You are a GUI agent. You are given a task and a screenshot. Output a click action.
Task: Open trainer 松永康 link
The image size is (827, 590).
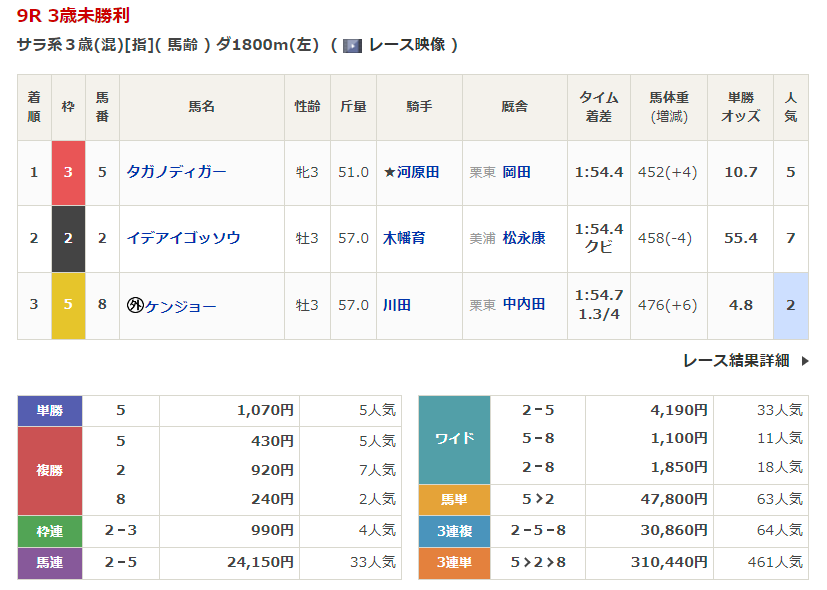(524, 238)
